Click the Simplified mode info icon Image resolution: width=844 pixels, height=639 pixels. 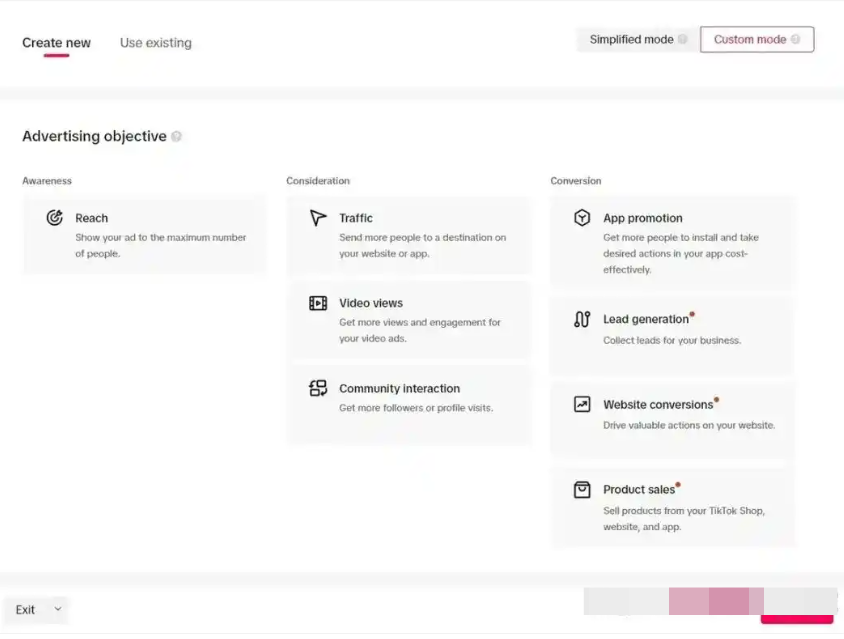click(x=683, y=40)
